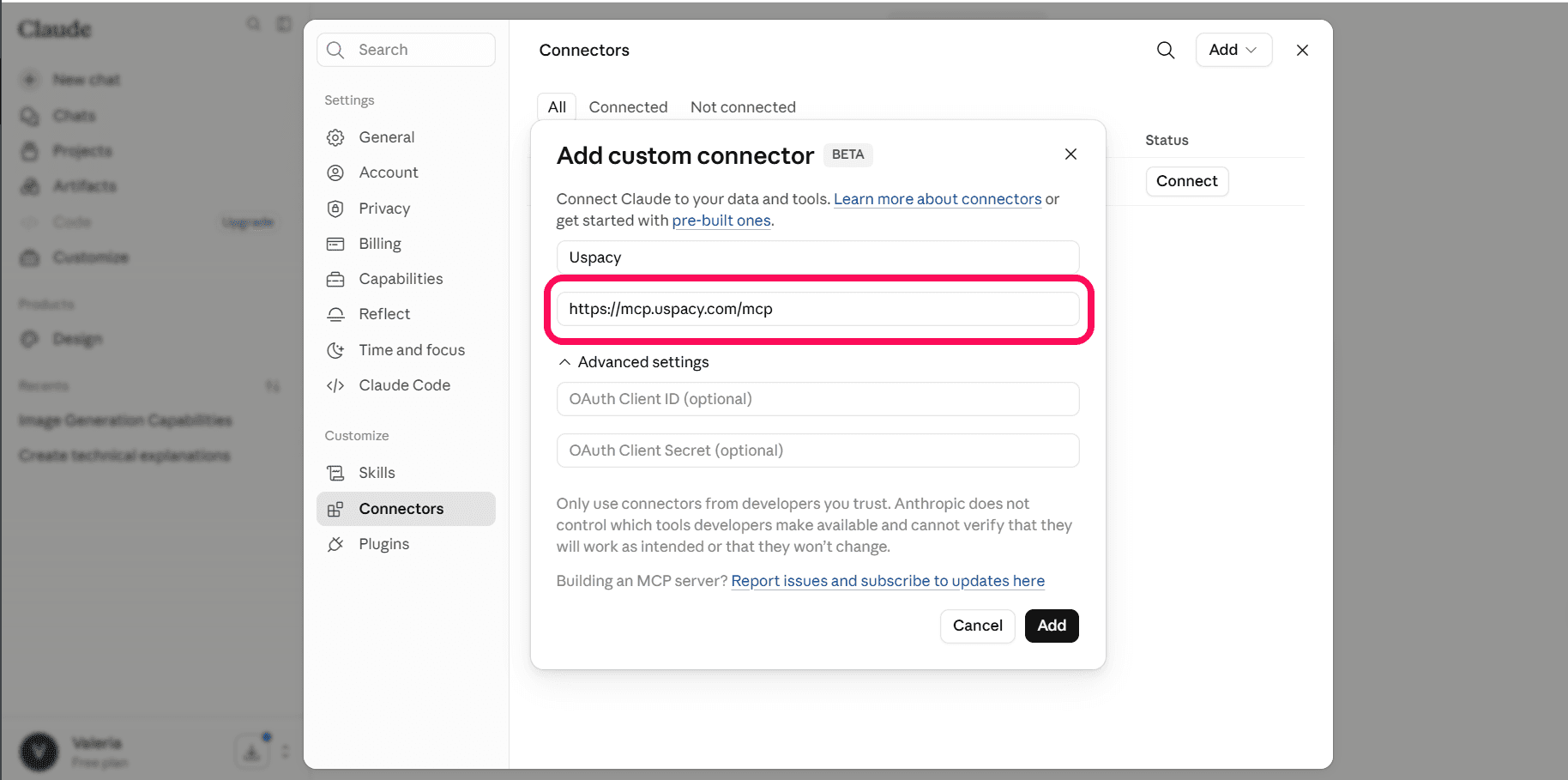Viewport: 1568px width, 780px height.
Task: Click the filter icon beside Recents
Action: 273,386
